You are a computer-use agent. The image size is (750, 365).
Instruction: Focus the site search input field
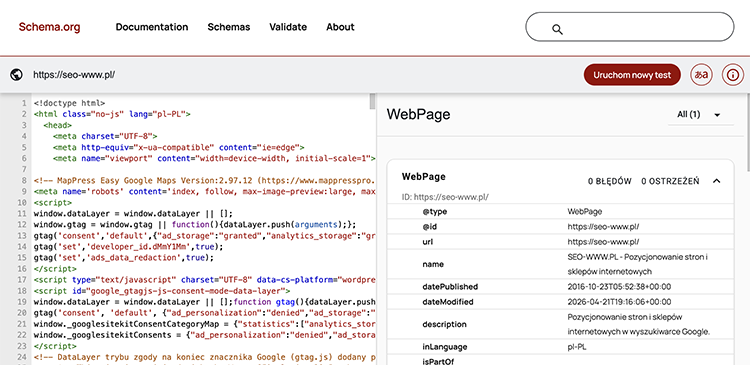click(x=629, y=27)
